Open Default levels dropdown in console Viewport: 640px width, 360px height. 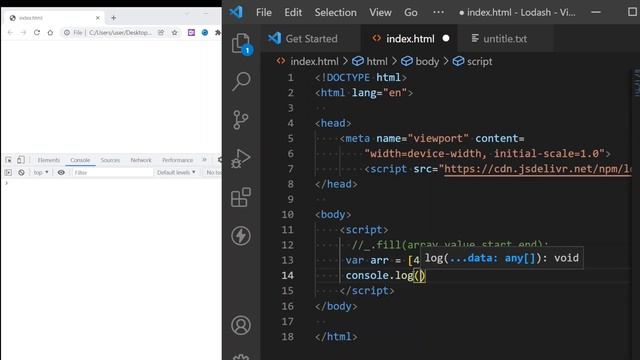[x=176, y=172]
